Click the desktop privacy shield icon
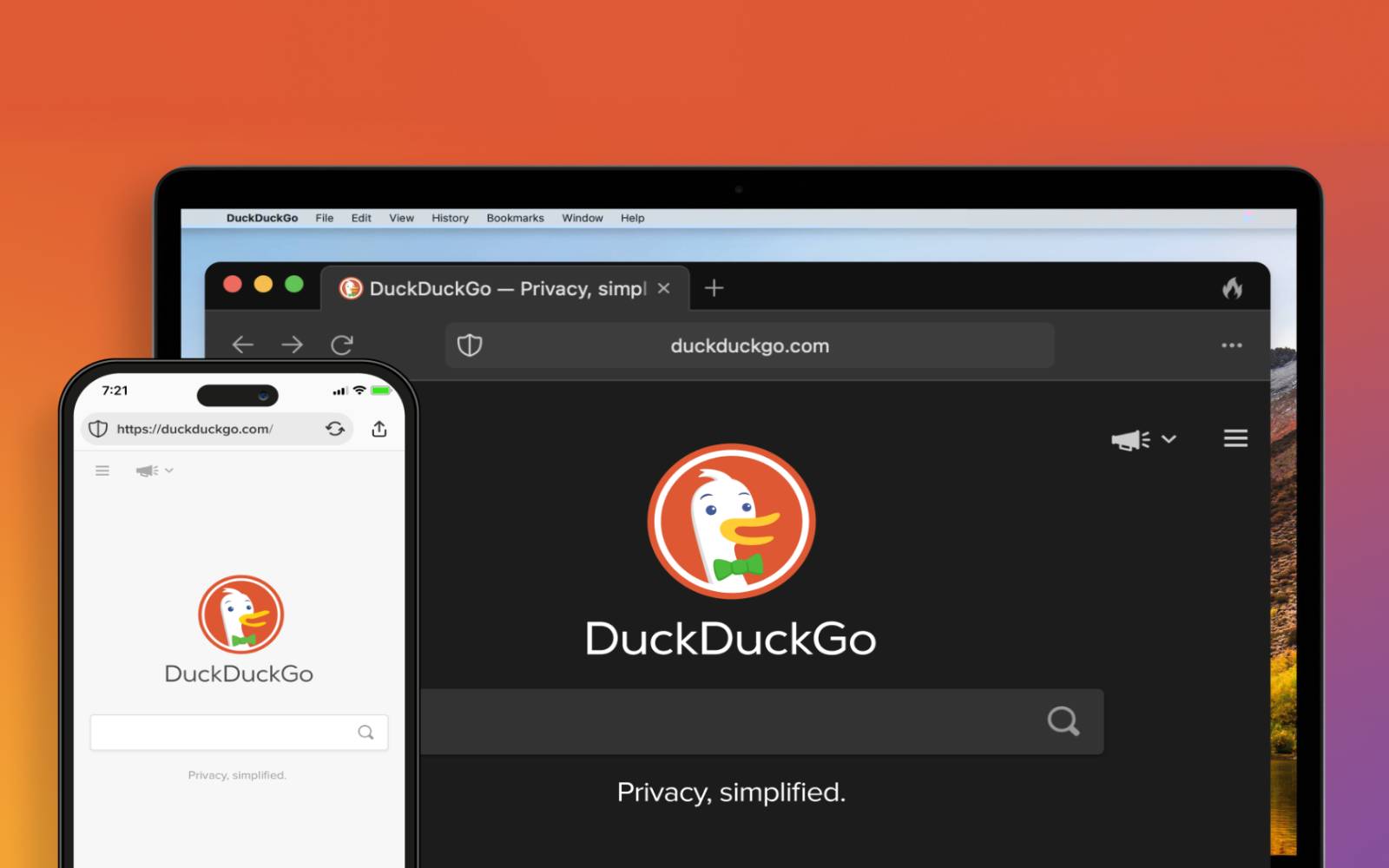Image resolution: width=1389 pixels, height=868 pixels. point(470,345)
